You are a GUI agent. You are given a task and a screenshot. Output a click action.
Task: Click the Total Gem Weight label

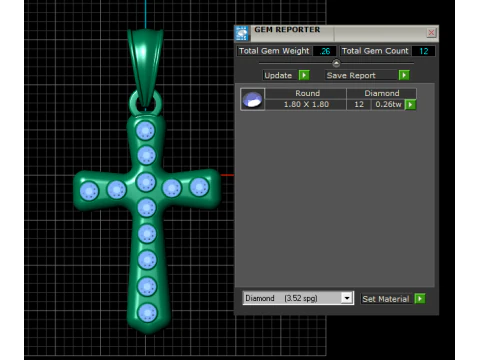274,51
